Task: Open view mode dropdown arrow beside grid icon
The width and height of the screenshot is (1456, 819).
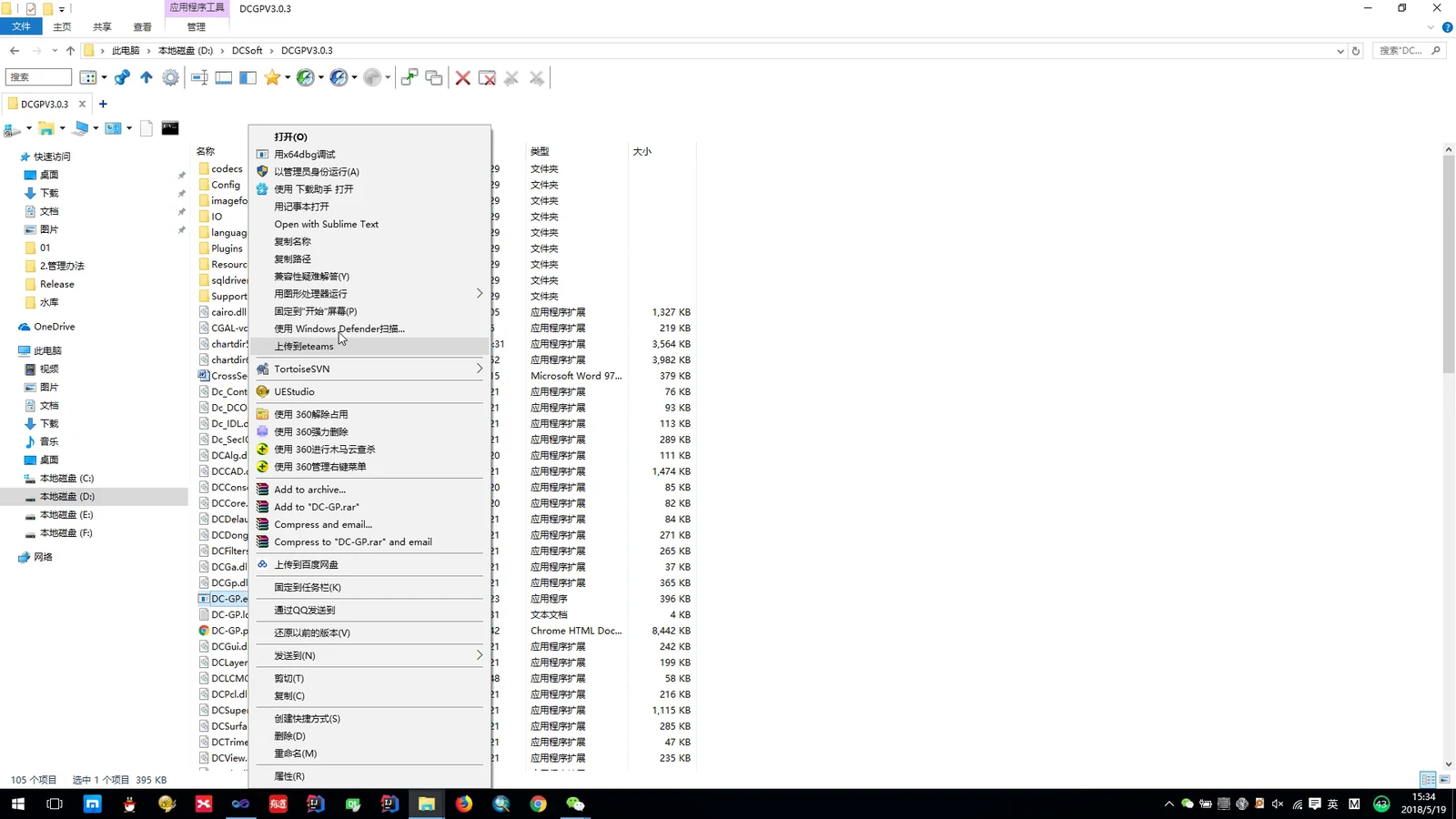Action: click(x=104, y=77)
